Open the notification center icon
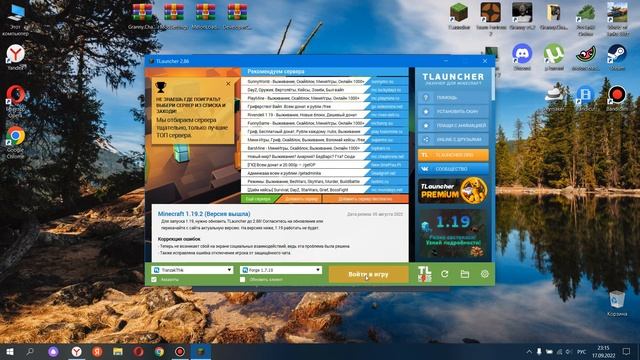Viewport: 640px width, 360px height. [x=627, y=351]
